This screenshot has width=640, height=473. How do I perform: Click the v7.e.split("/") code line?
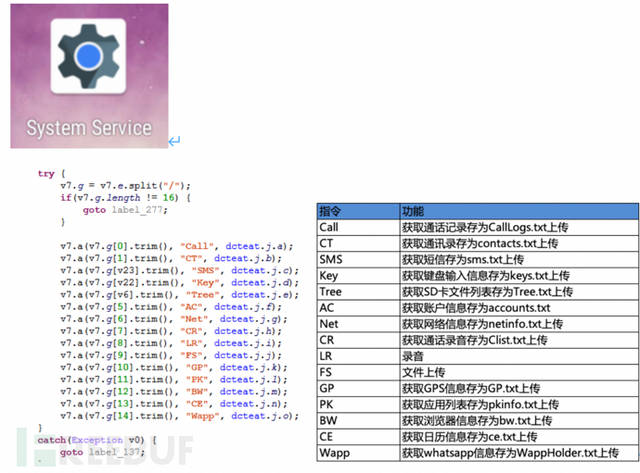(125, 186)
